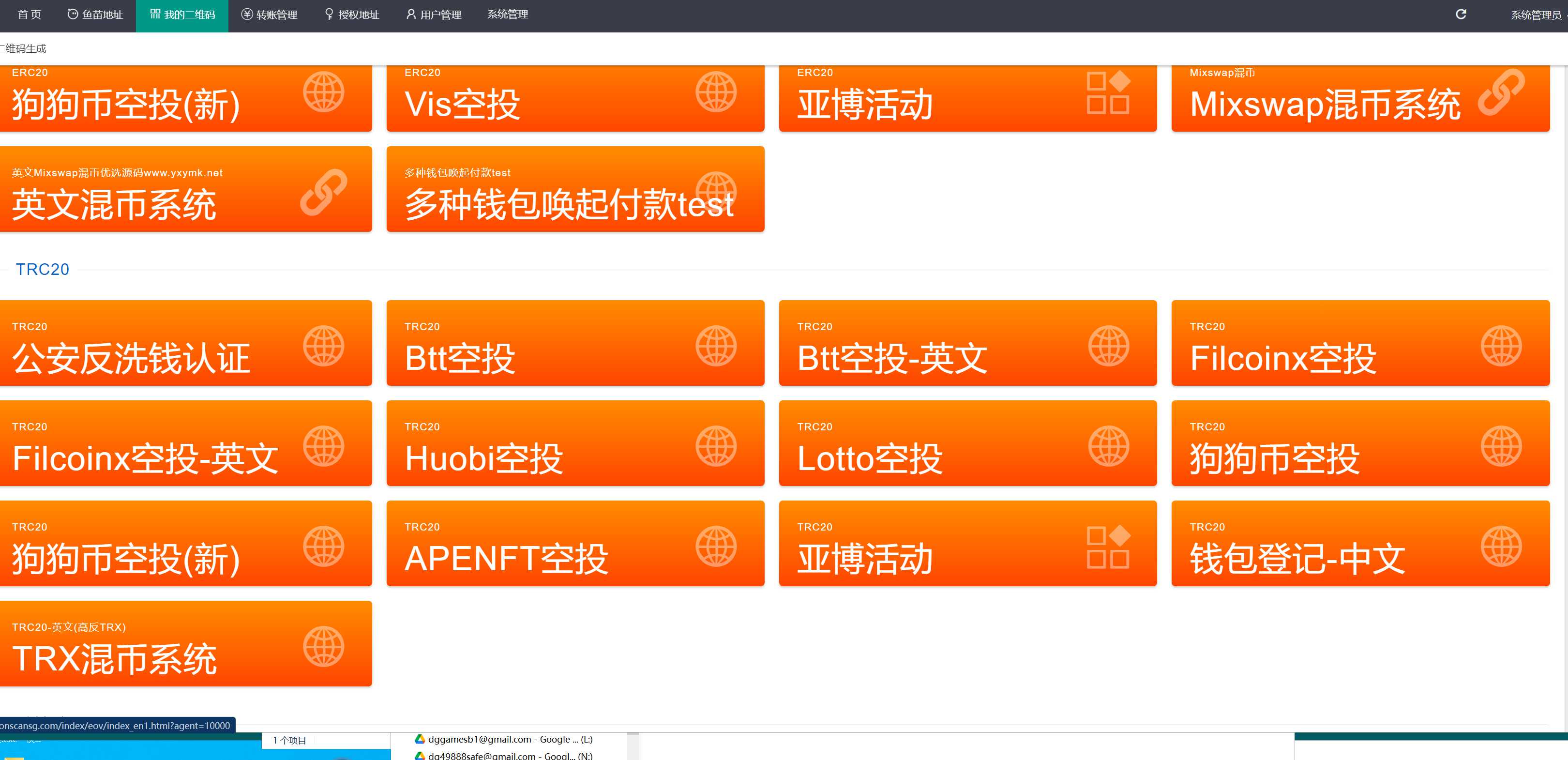Image resolution: width=1568 pixels, height=760 pixels.
Task: Click the Google Drive icon beside dggamesb1@gmail.com
Action: pyautogui.click(x=420, y=739)
